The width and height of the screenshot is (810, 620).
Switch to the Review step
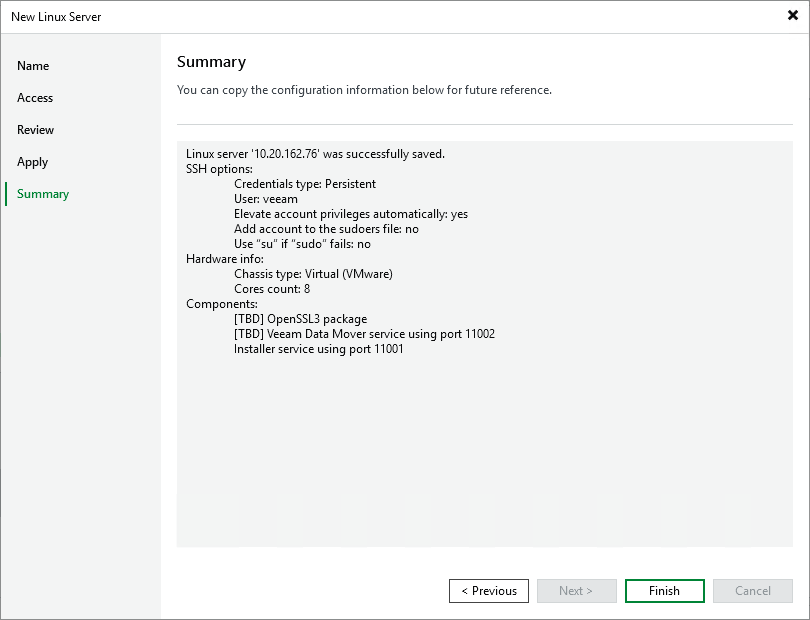(36, 130)
